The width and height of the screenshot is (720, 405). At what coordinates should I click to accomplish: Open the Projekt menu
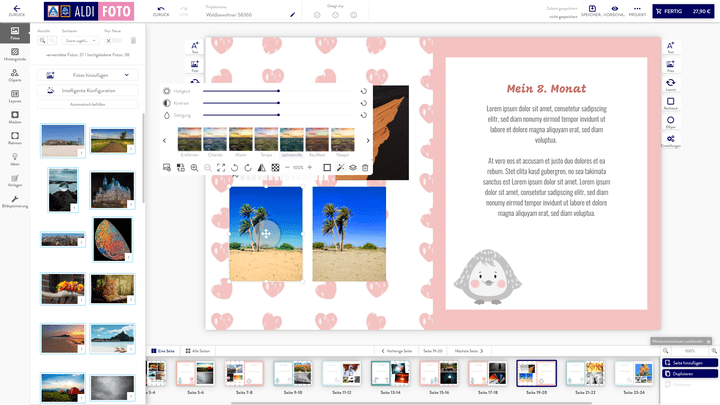pos(636,12)
